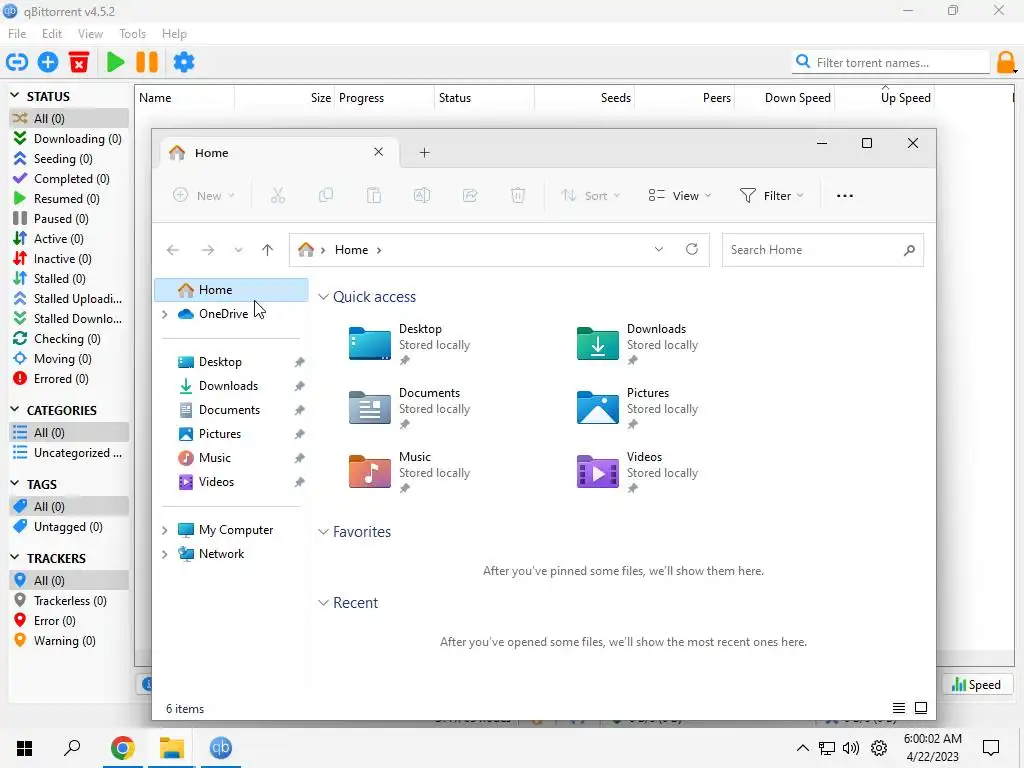
Task: Click the Chrome icon on the taskbar
Action: (122, 748)
